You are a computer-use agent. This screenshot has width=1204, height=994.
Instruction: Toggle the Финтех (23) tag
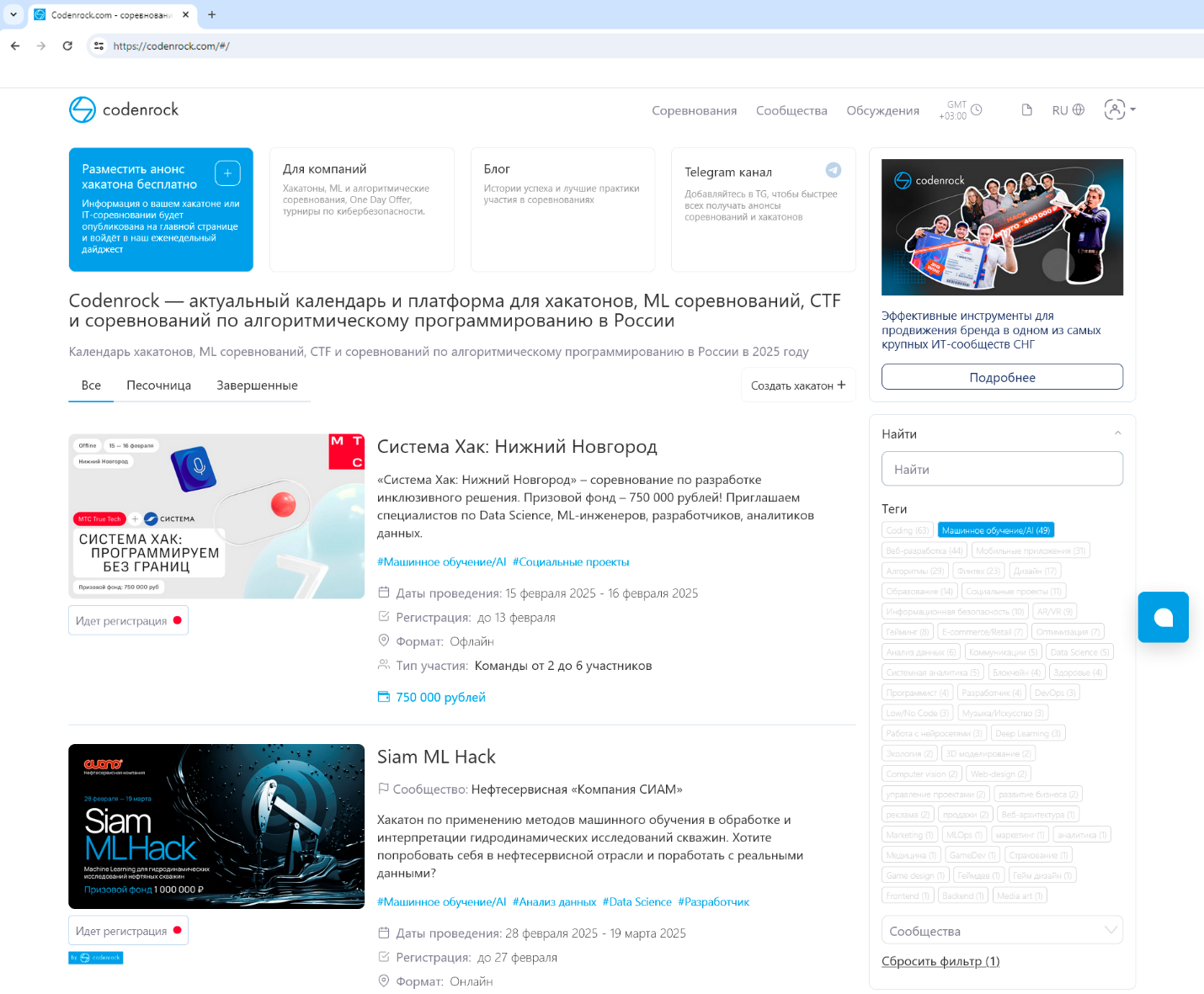pyautogui.click(x=978, y=571)
